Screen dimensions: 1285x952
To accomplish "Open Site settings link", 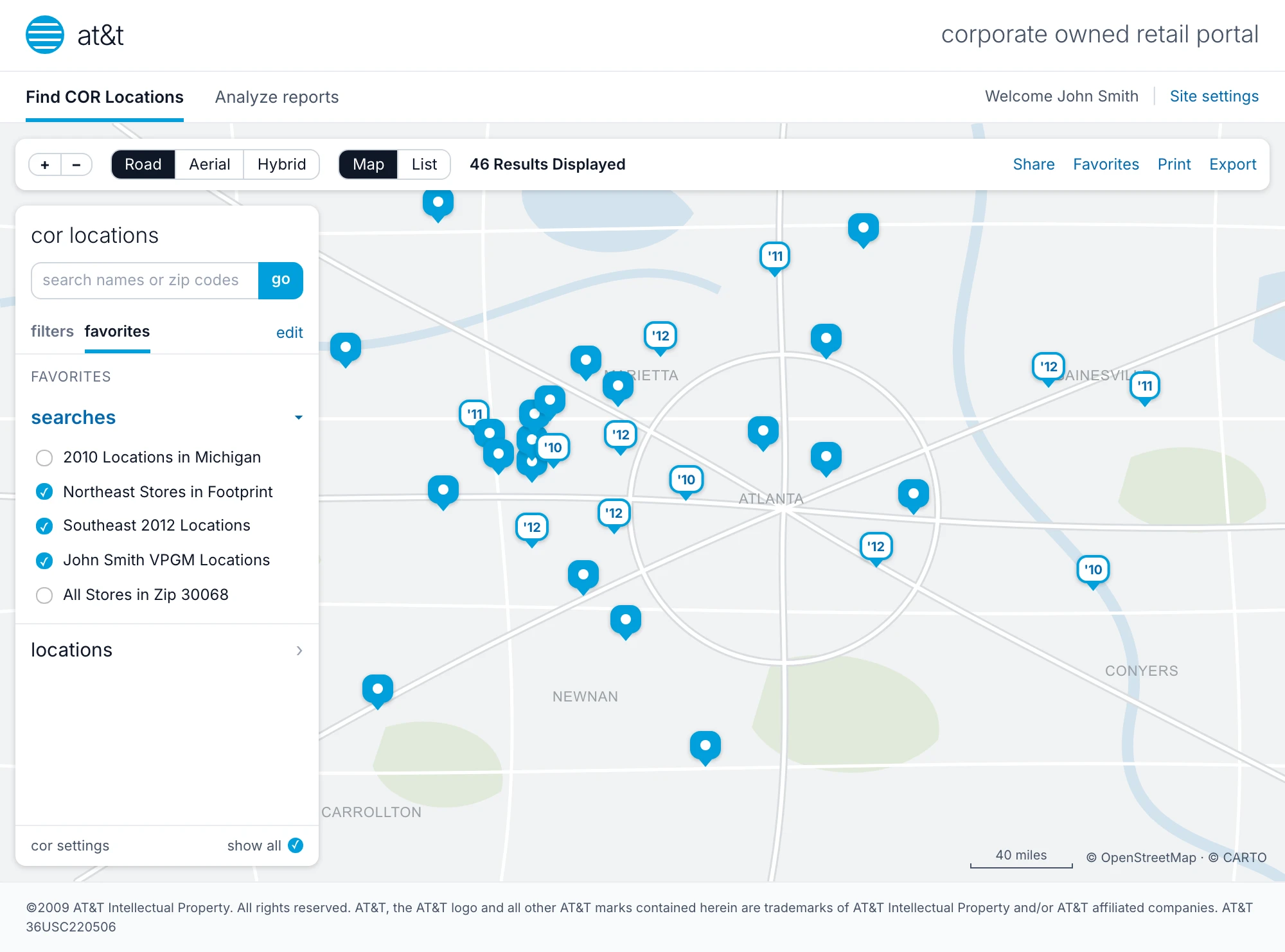I will click(1214, 96).
